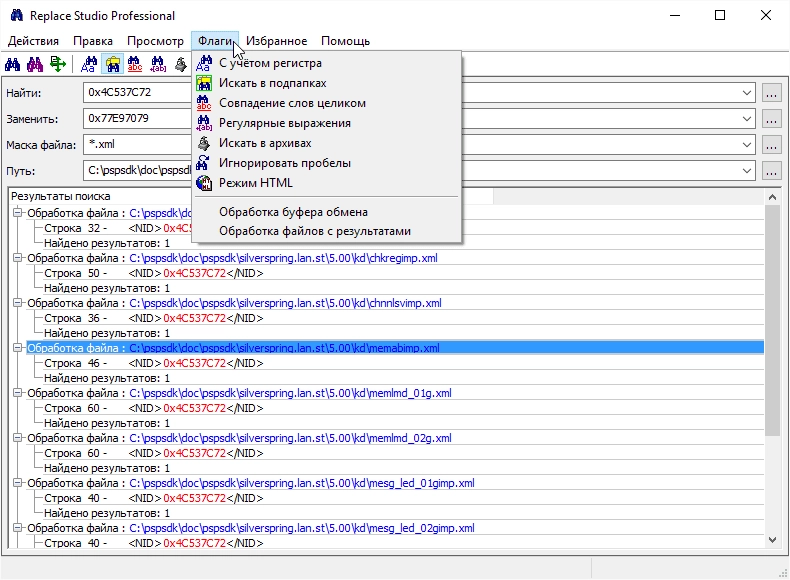Open the Действия menu
The width and height of the screenshot is (790, 580).
click(33, 41)
